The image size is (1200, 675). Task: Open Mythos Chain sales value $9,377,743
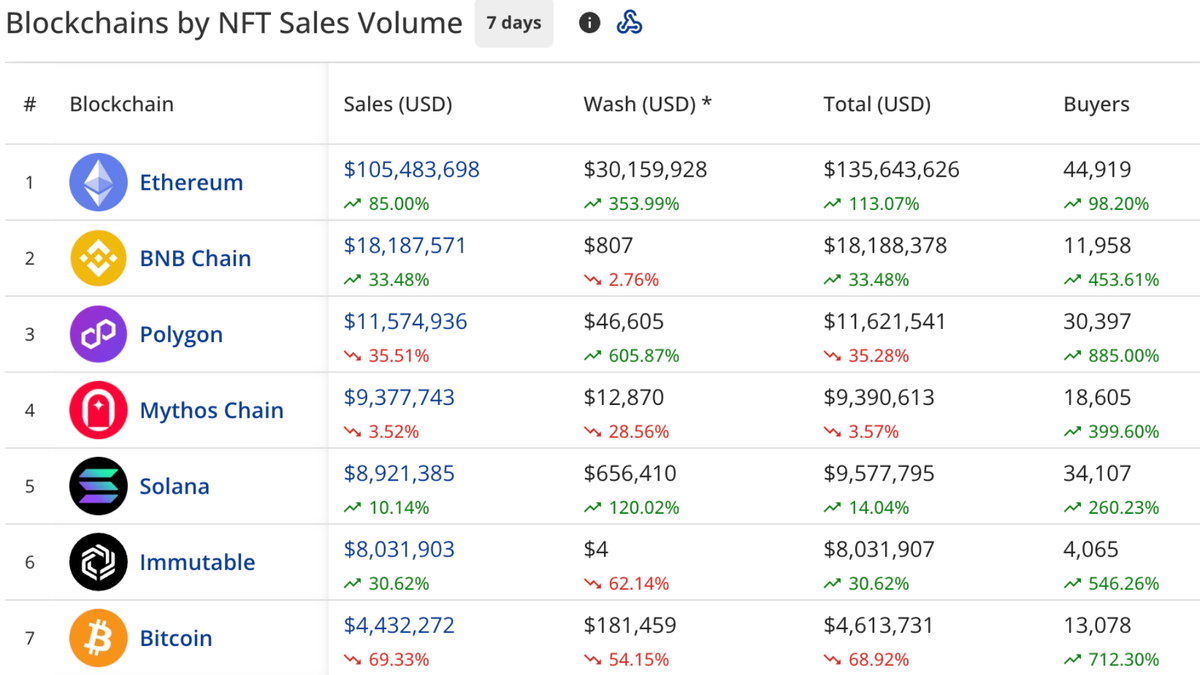point(398,398)
